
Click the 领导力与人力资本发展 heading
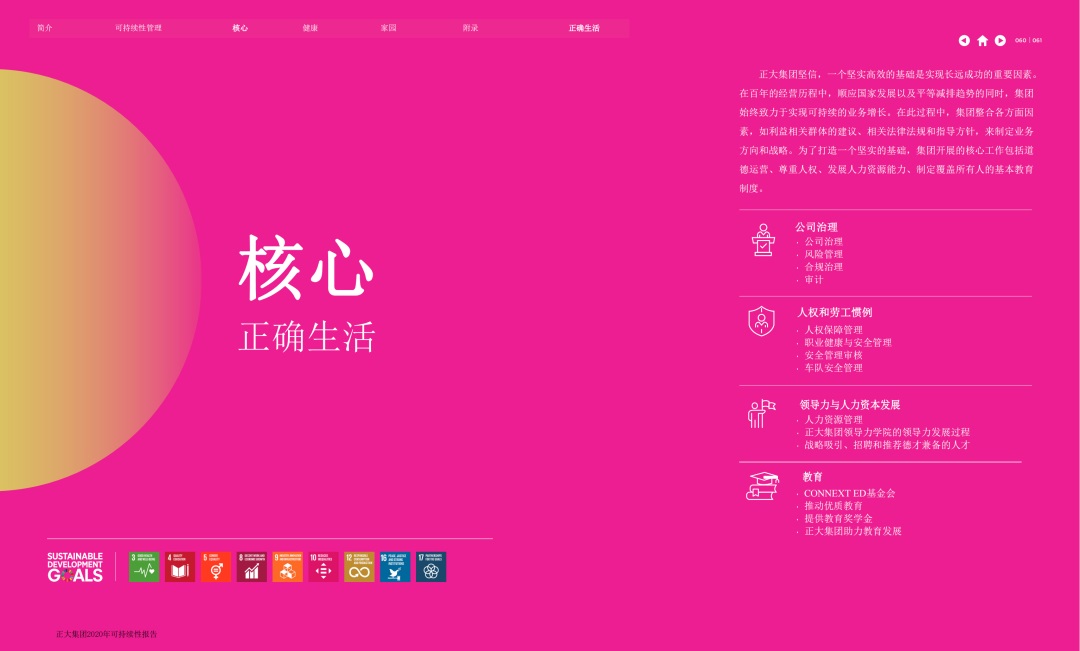pos(850,405)
